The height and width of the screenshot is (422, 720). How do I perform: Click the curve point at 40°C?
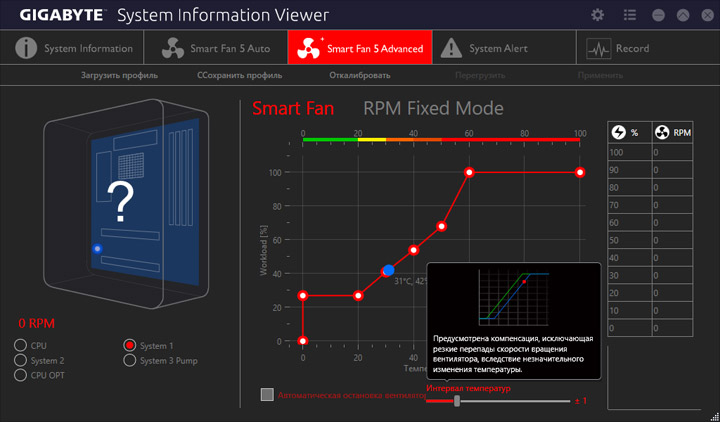point(414,250)
